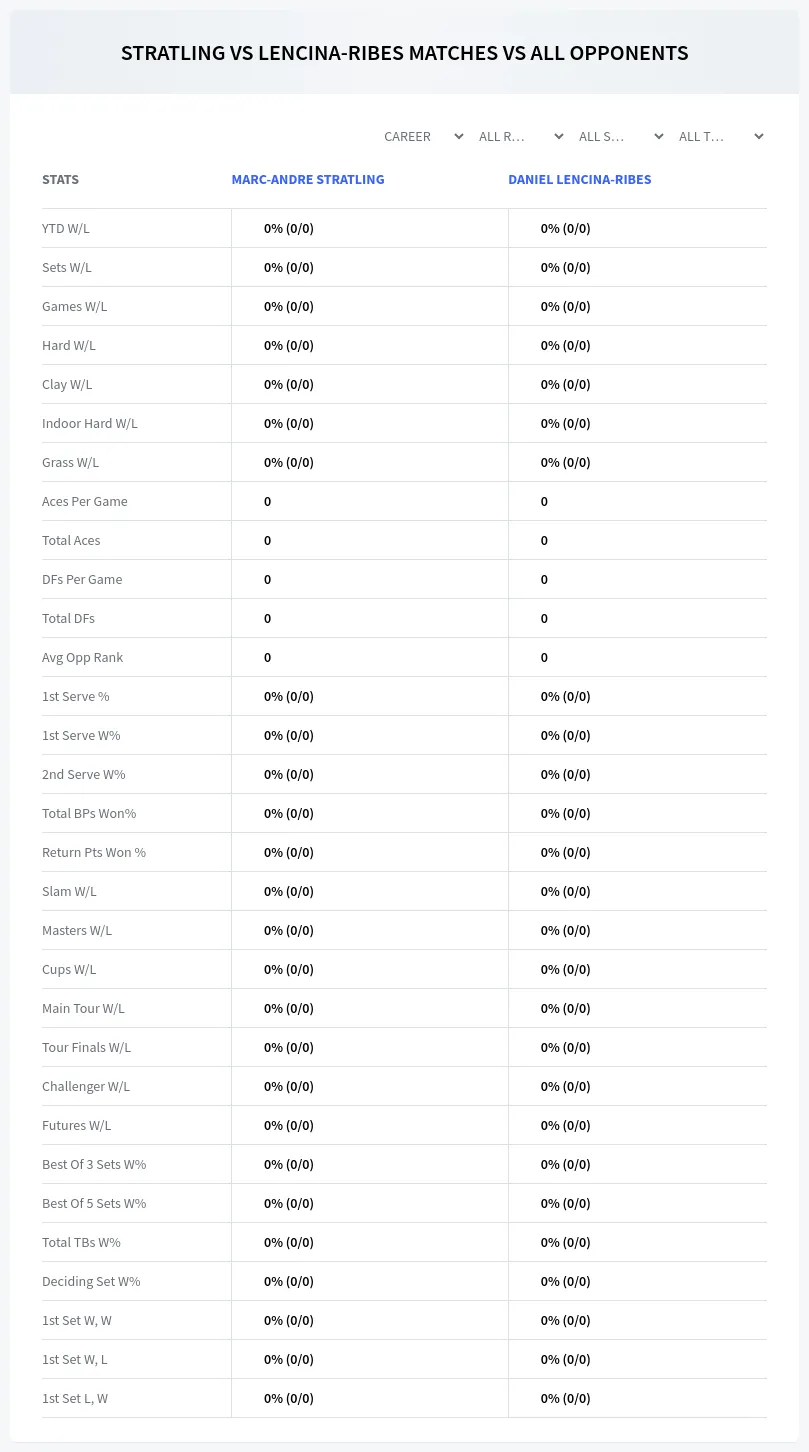
Task: Click the chevron arrow beside CAREER
Action: [x=458, y=136]
